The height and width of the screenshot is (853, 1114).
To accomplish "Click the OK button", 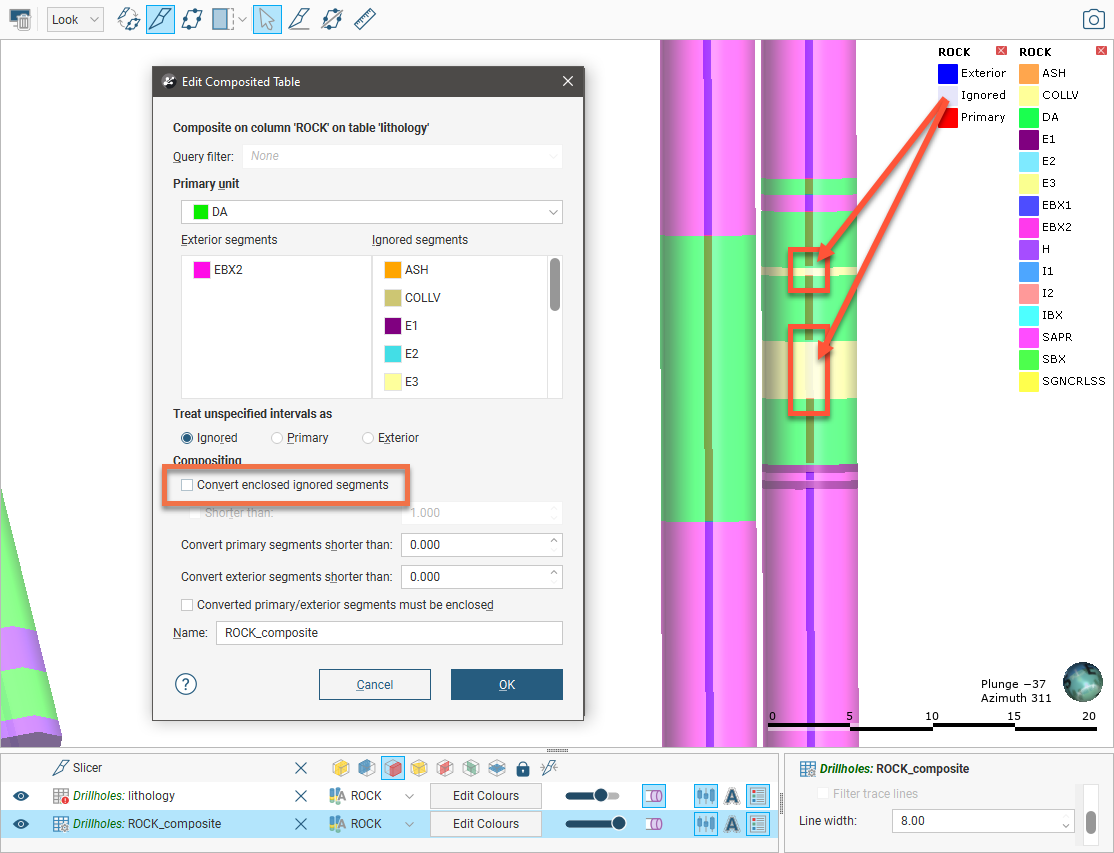I will [x=506, y=685].
